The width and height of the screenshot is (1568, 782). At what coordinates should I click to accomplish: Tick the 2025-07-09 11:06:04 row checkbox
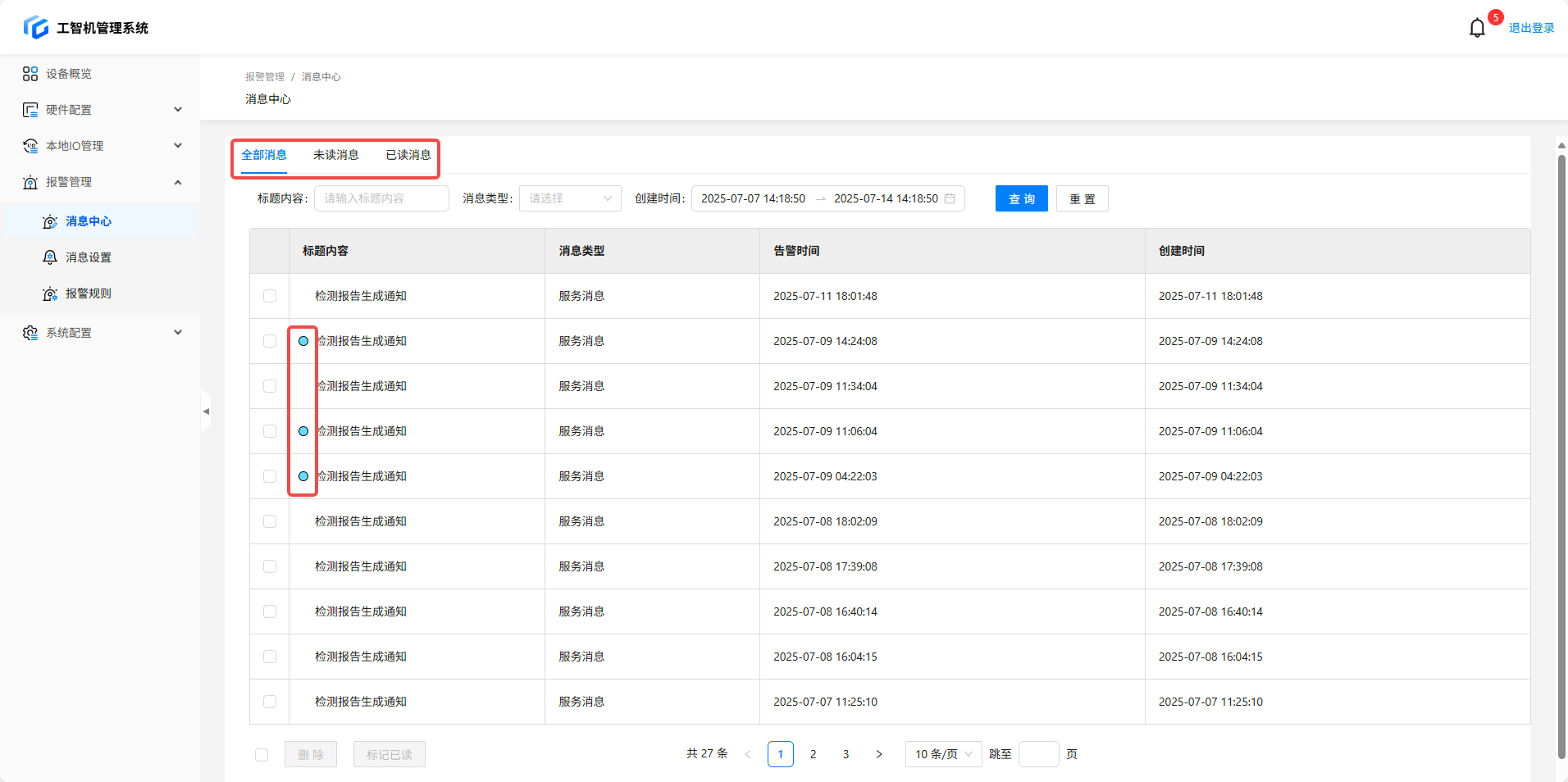coord(270,431)
